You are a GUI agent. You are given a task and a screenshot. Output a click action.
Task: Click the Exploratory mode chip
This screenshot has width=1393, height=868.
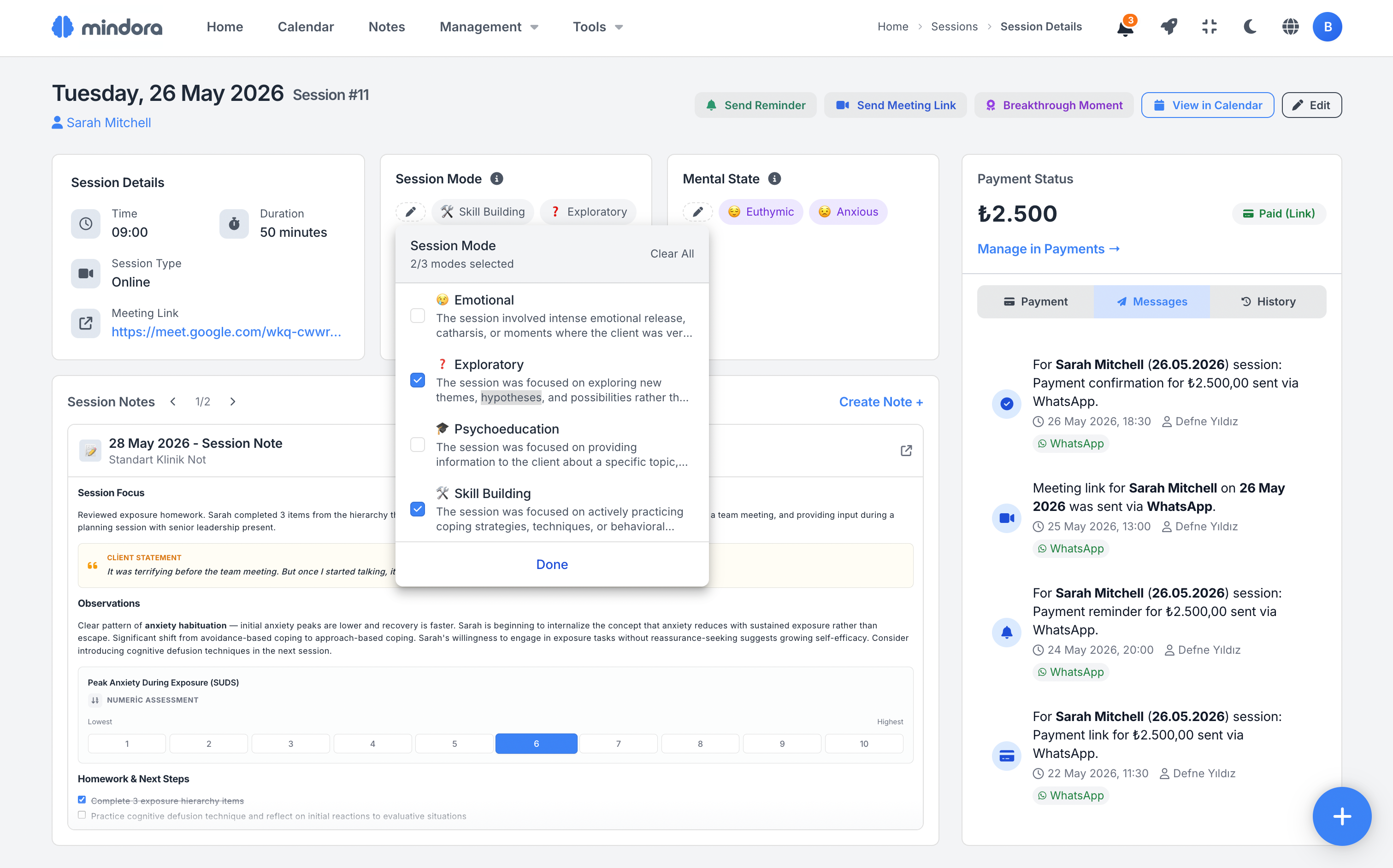(x=589, y=212)
